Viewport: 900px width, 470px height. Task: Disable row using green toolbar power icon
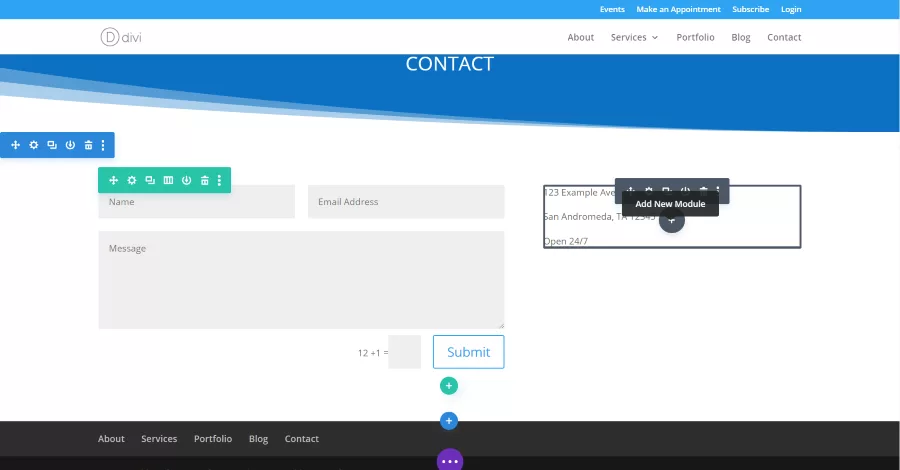click(187, 180)
